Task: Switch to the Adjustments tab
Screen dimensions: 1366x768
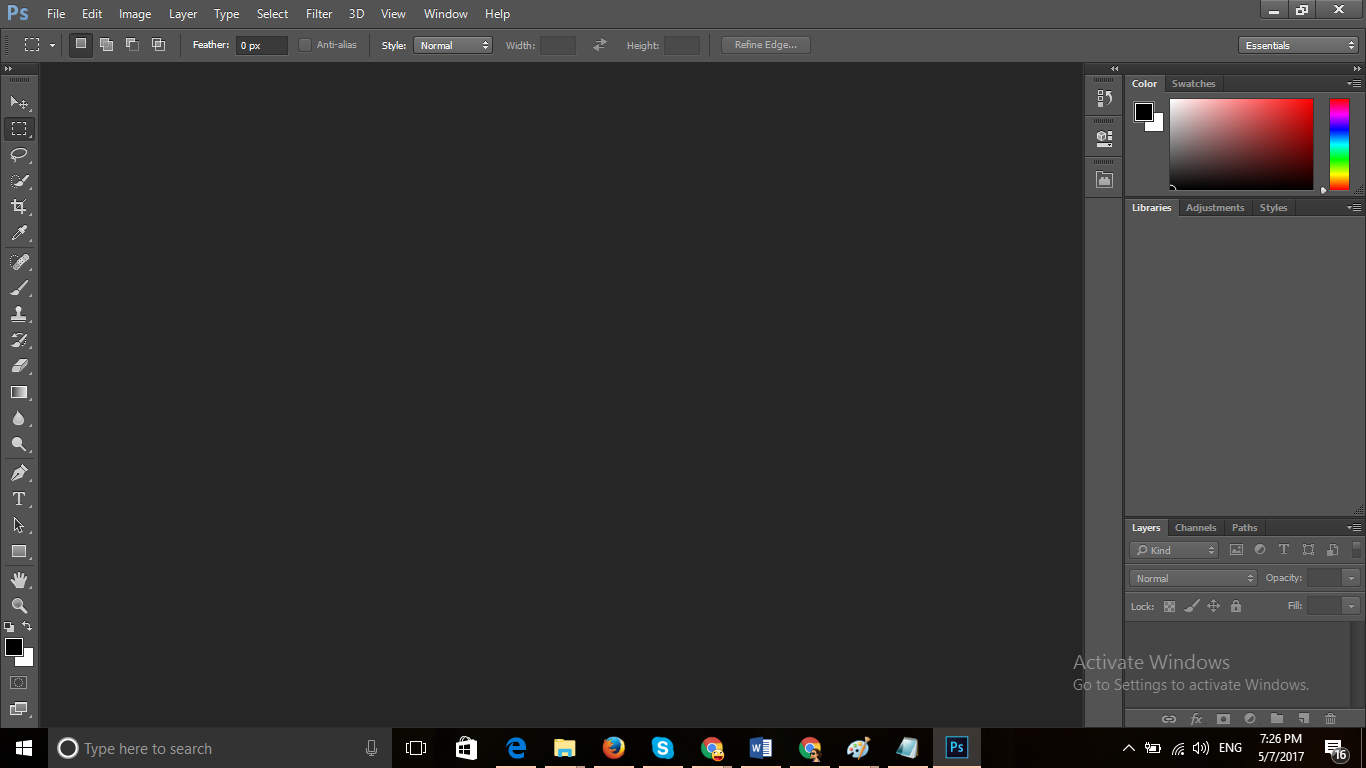Action: click(1215, 208)
